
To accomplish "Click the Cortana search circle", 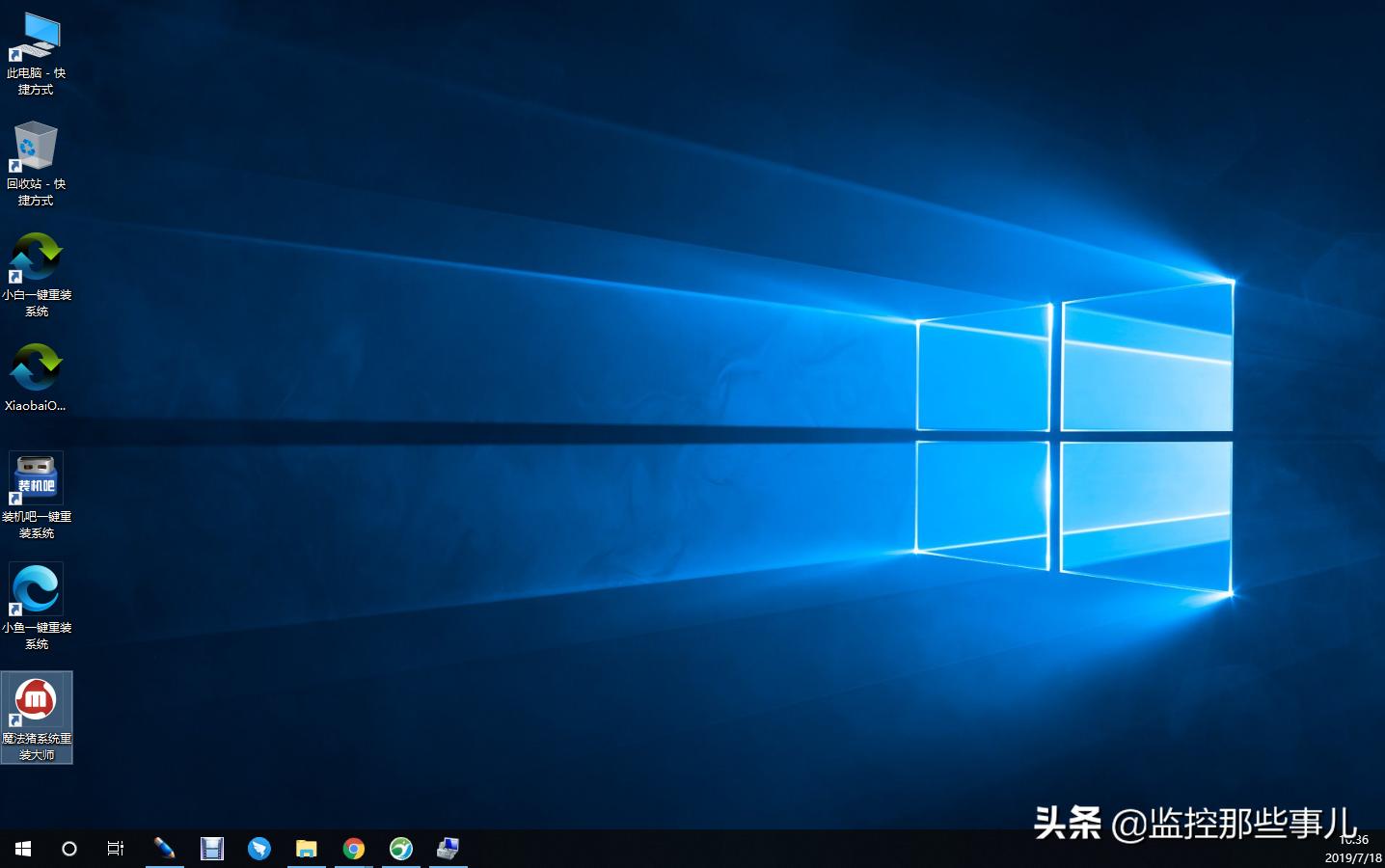I will [x=68, y=849].
